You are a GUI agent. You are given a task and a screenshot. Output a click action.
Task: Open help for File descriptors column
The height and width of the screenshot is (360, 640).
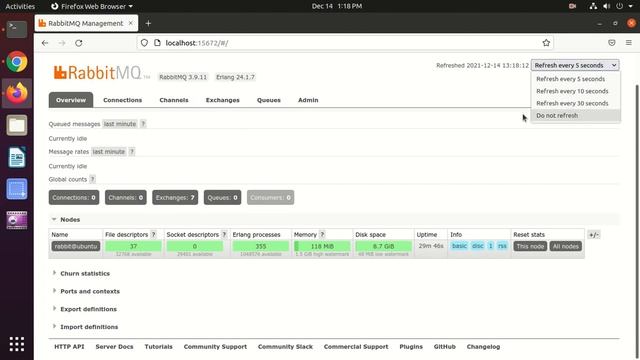153,234
